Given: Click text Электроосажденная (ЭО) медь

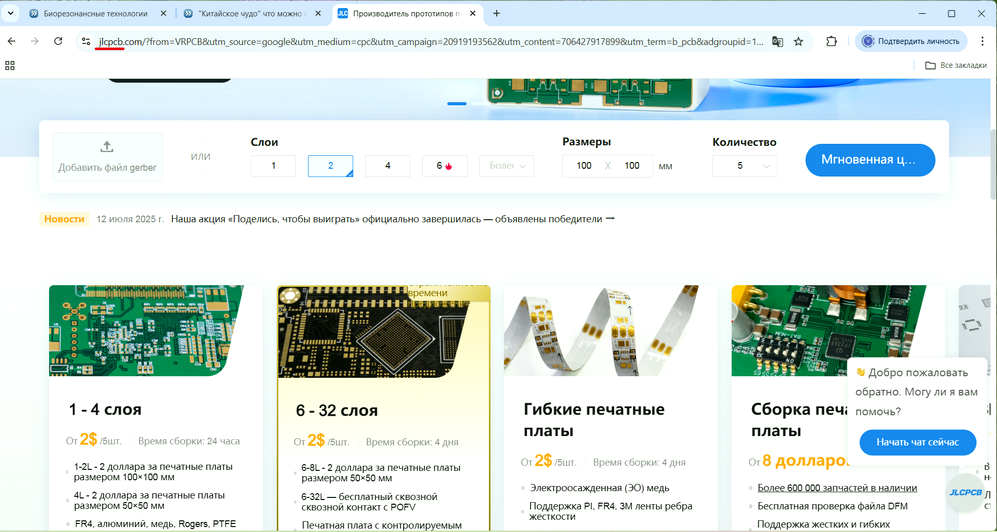Looking at the screenshot, I should (599, 488).
